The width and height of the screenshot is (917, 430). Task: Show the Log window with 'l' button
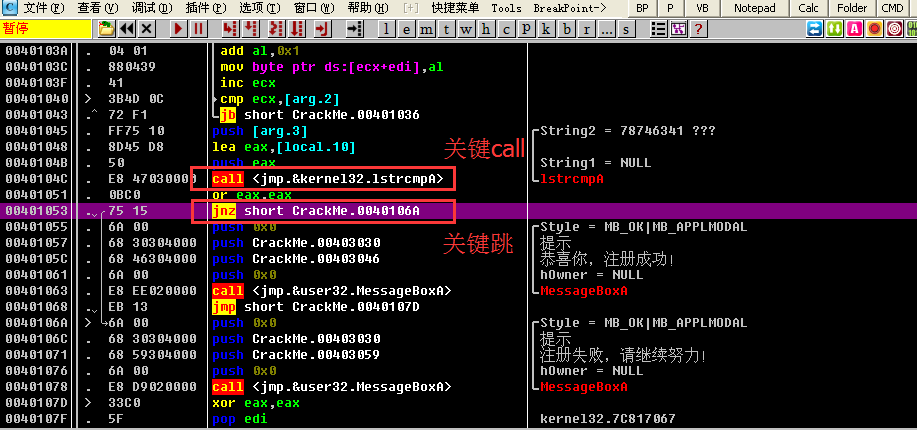click(387, 29)
